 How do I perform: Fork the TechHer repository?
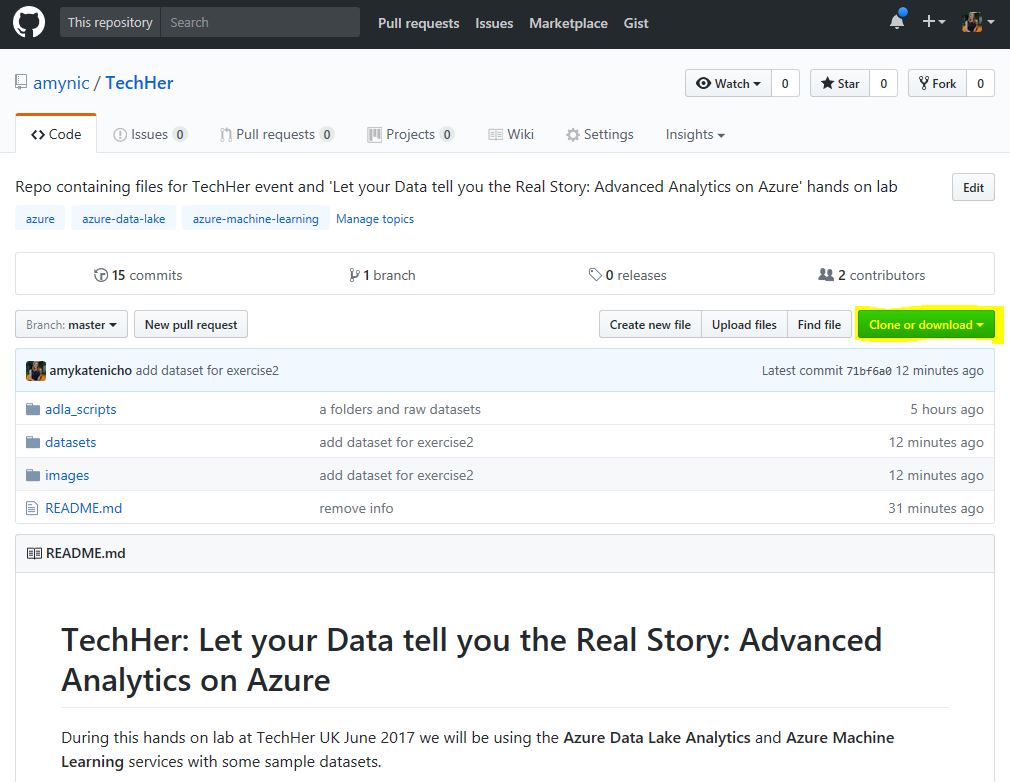coord(937,83)
